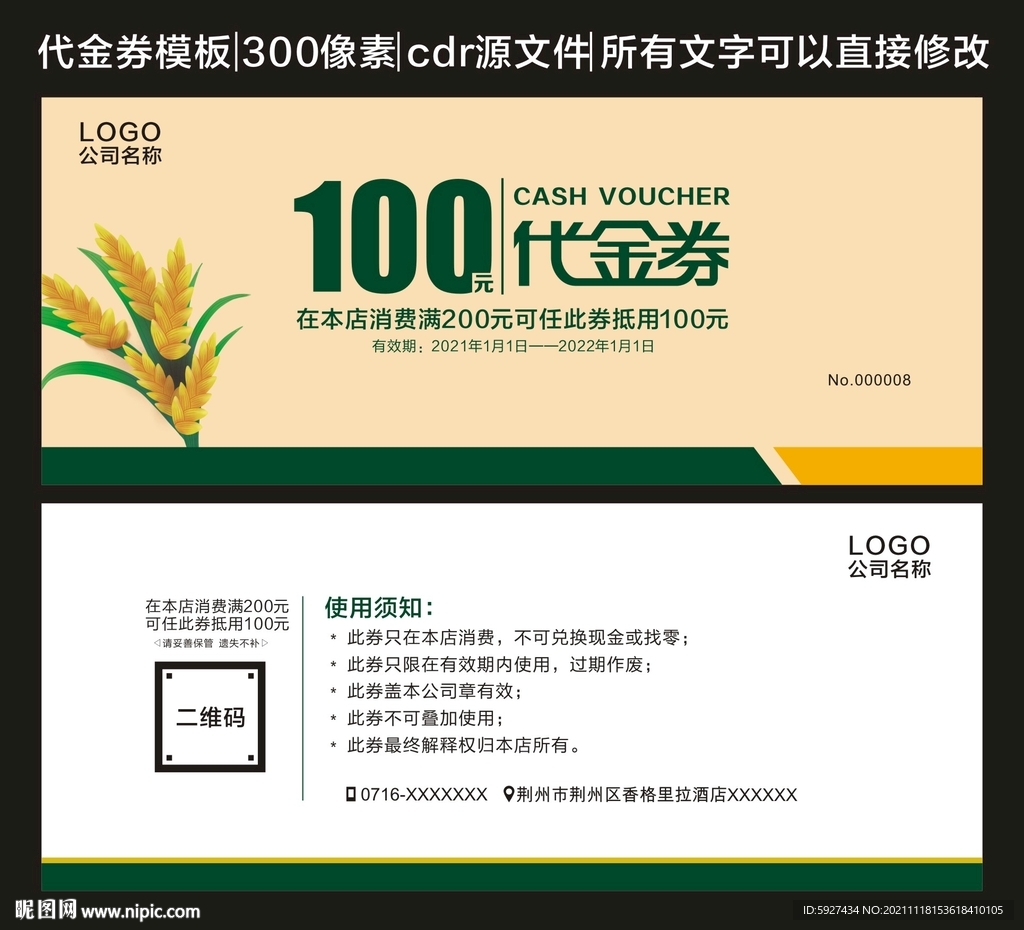The width and height of the screenshot is (1024, 930).
Task: Click the 使用须知 heading
Action: click(377, 605)
